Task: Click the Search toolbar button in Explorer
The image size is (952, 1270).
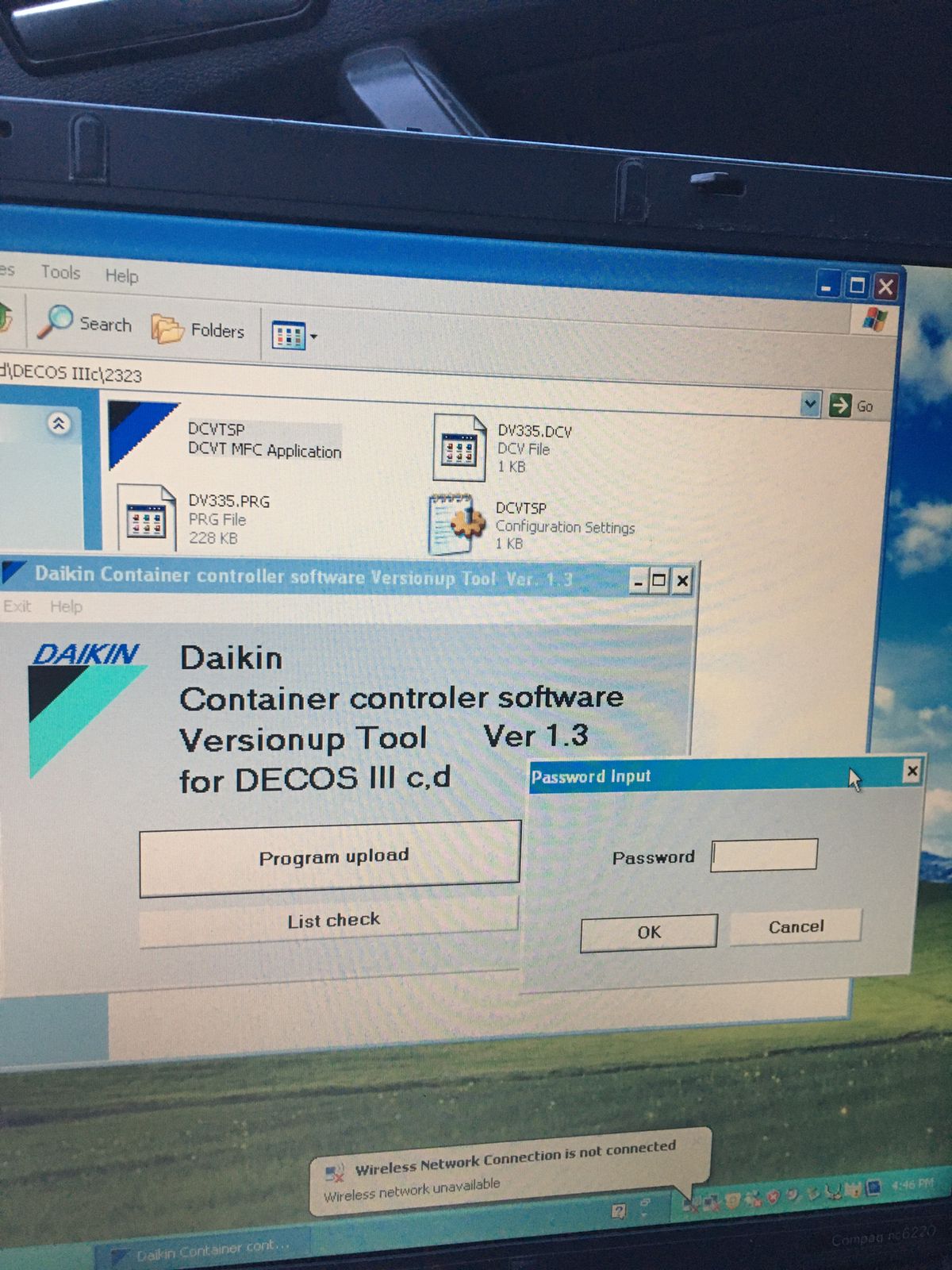Action: coord(85,322)
